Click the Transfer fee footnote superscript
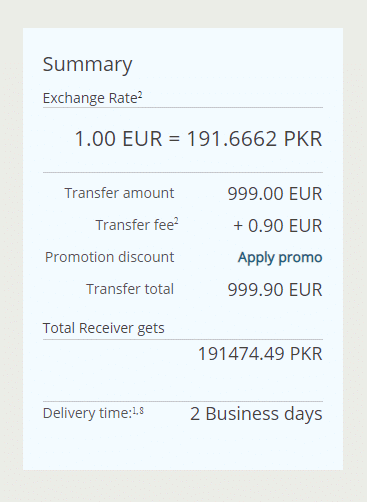The image size is (367, 502). [x=176, y=222]
